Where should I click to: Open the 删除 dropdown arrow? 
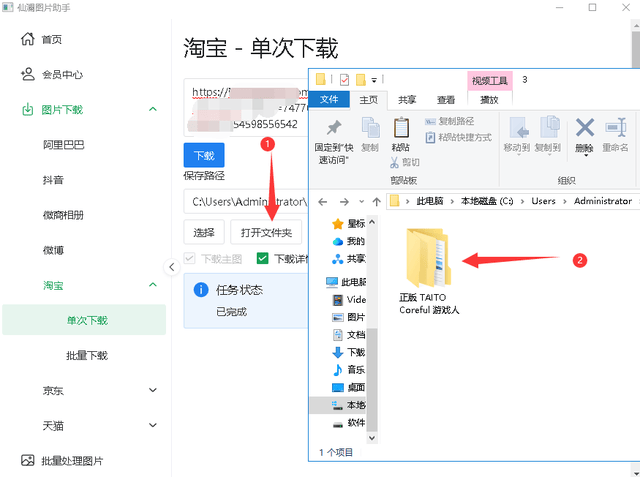point(585,155)
